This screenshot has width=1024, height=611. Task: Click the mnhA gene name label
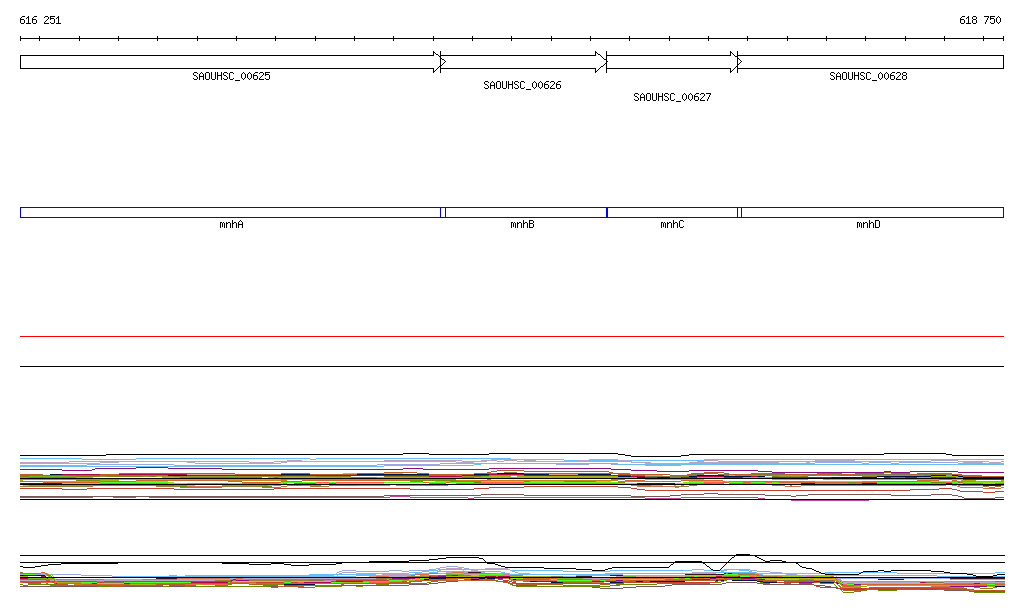(231, 225)
